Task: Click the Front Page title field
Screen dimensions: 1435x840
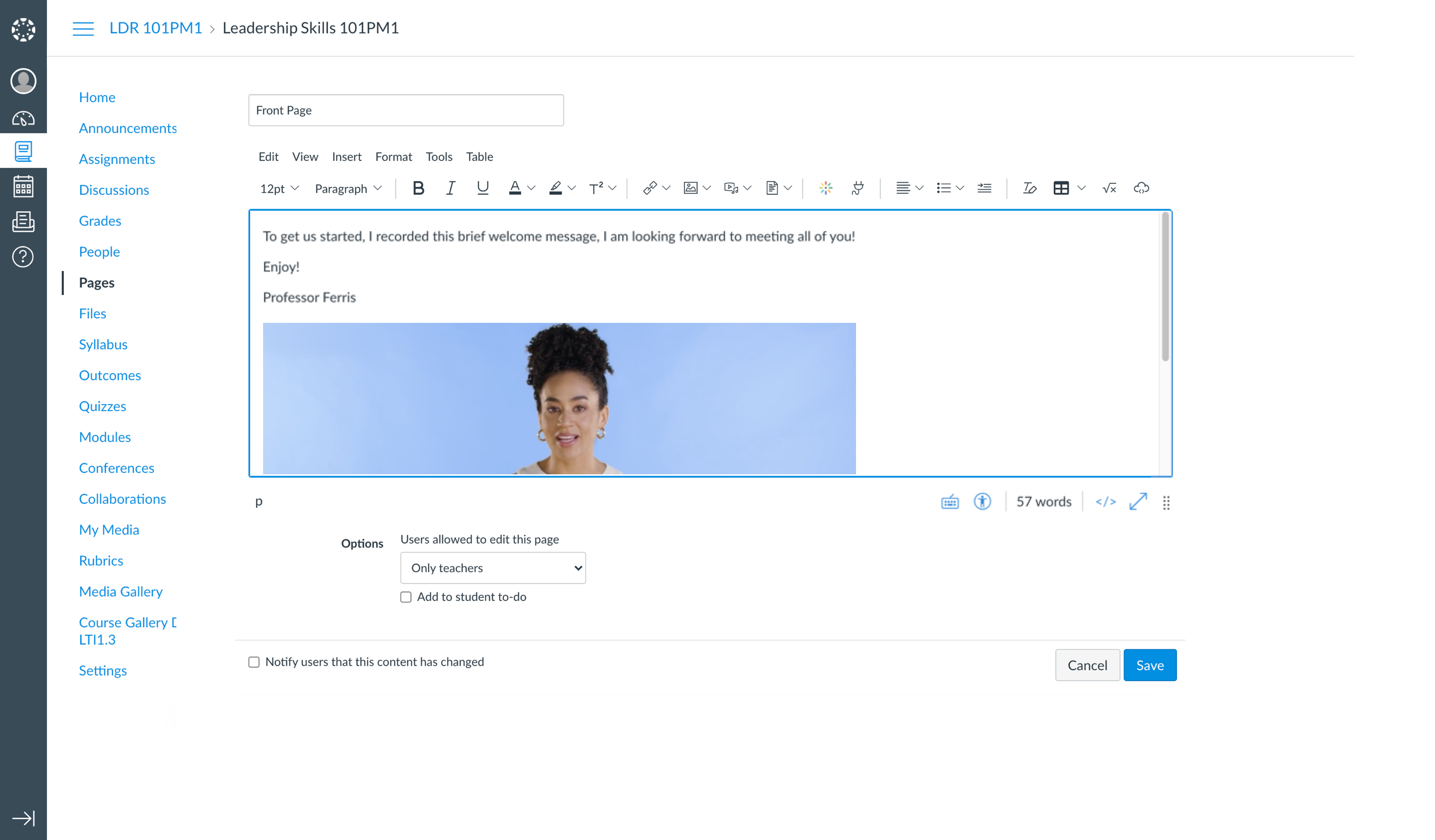Action: coord(406,111)
